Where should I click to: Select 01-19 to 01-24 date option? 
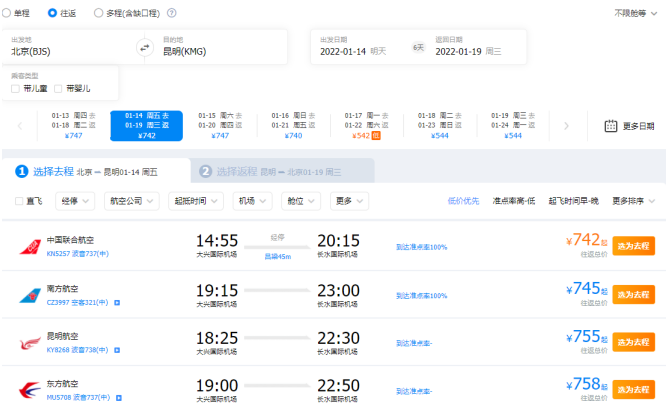click(513, 126)
